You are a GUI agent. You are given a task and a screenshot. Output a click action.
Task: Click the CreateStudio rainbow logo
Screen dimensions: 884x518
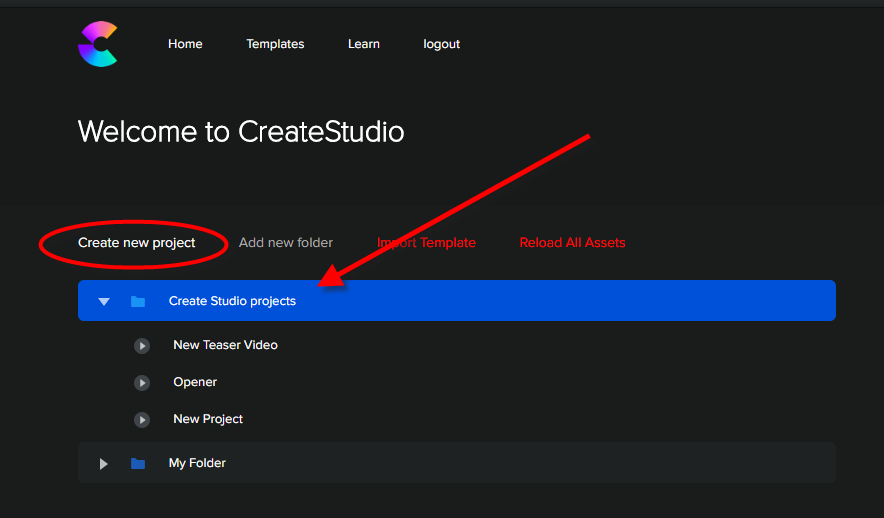[x=98, y=44]
